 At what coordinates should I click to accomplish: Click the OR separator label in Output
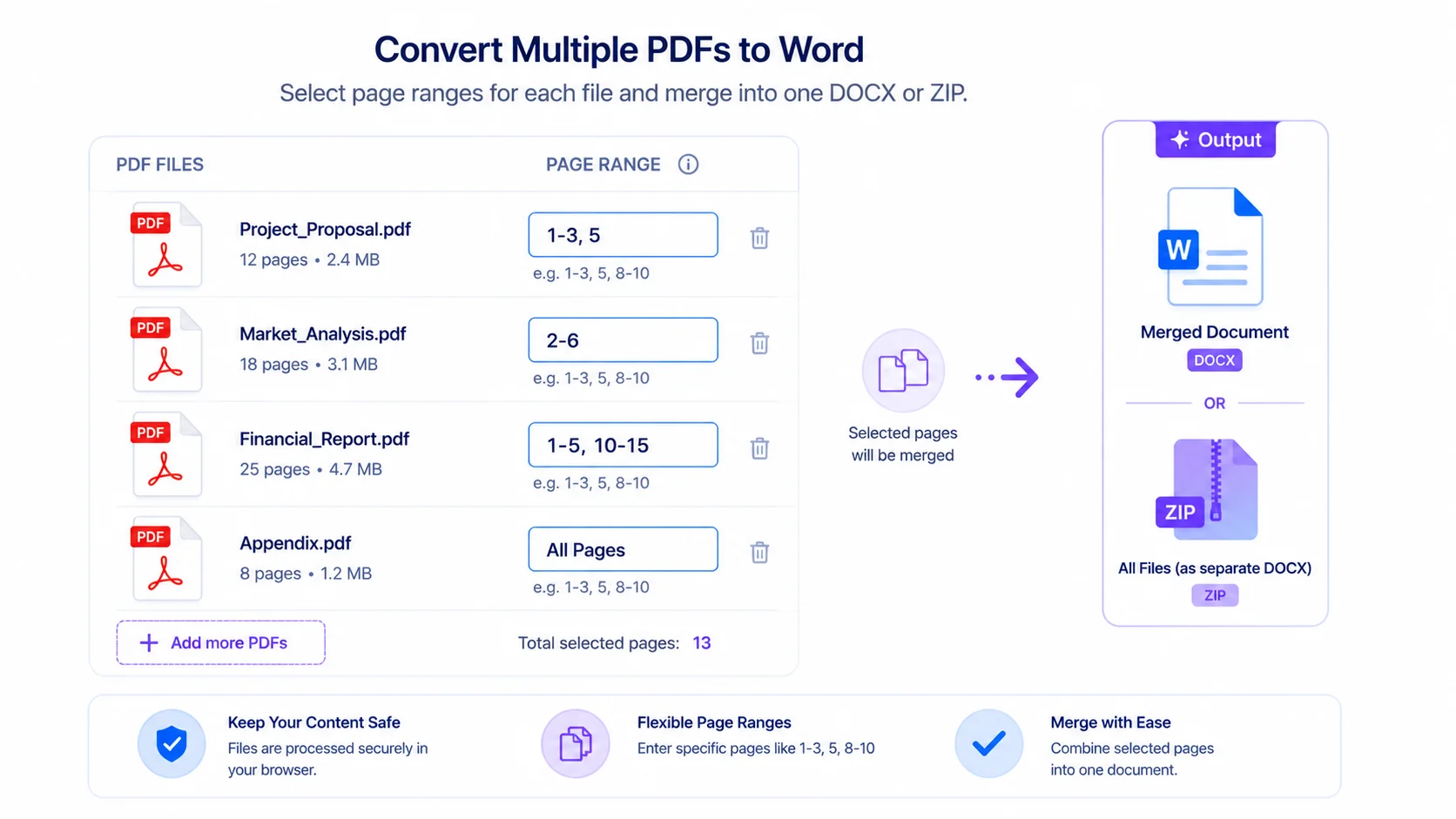(1214, 404)
